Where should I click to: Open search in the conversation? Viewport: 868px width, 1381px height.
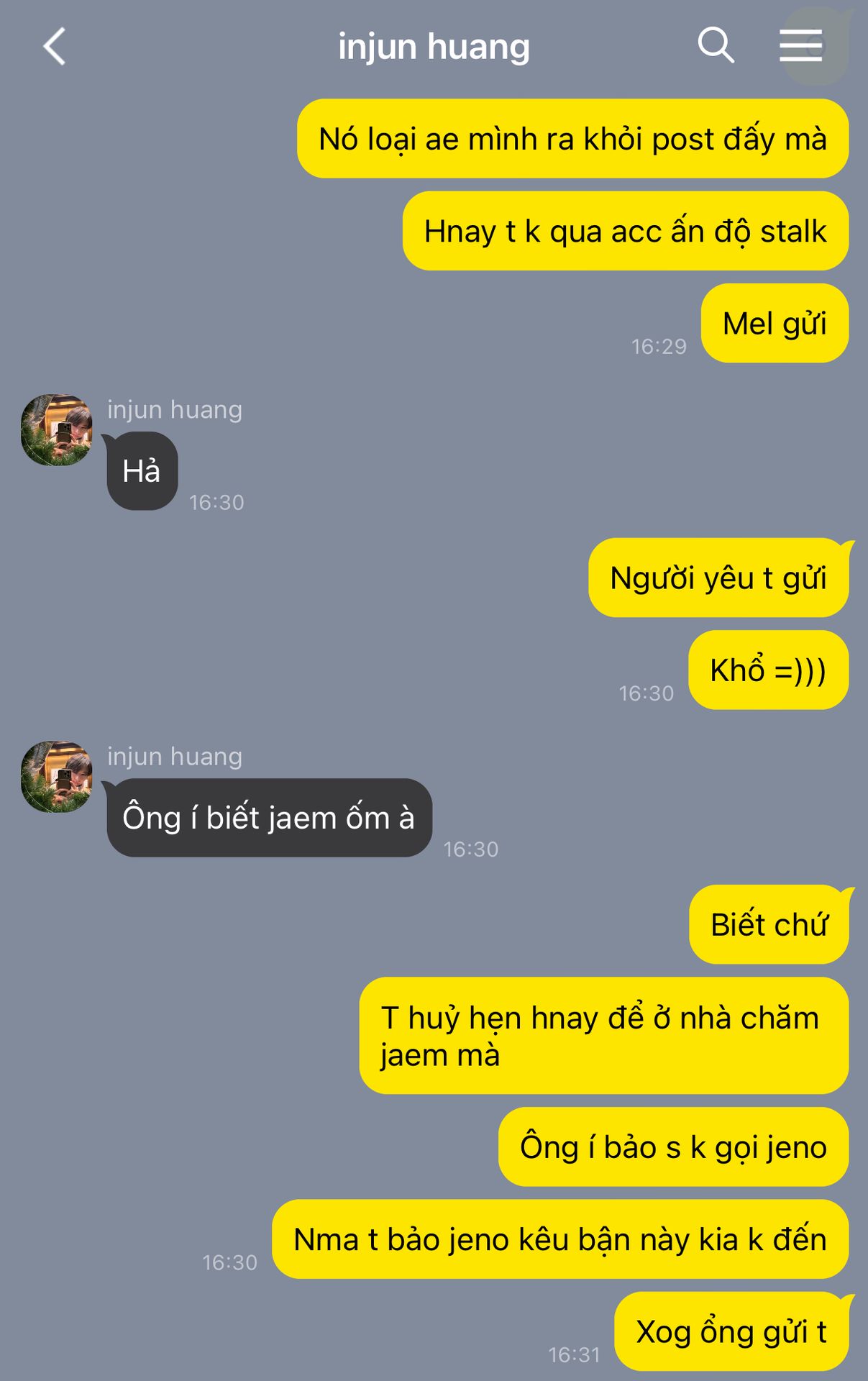(716, 45)
